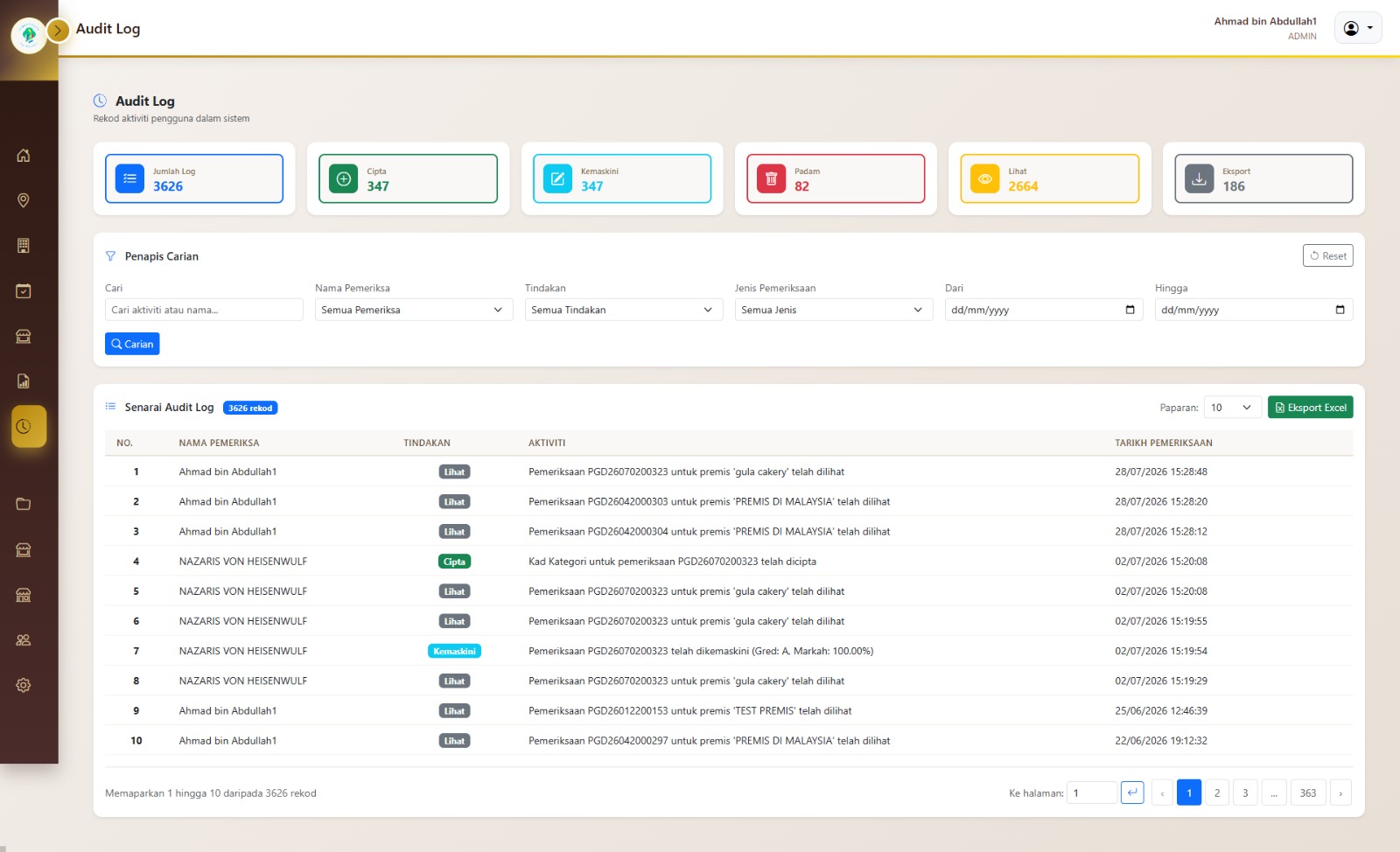Open the map pin location icon in sidebar
Image resolution: width=1400 pixels, height=852 pixels.
tap(24, 200)
